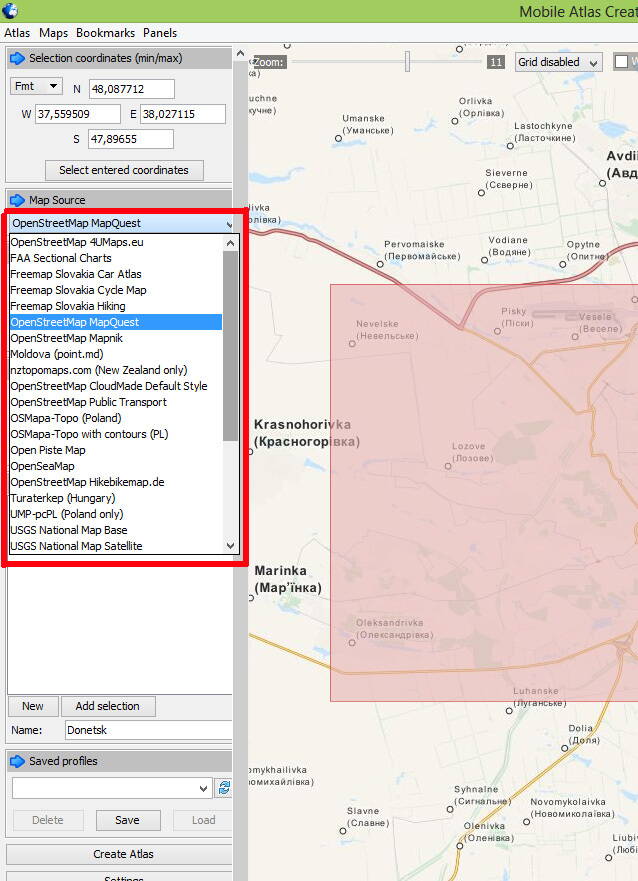
Task: Click the Zoom slider handle
Action: [x=407, y=62]
